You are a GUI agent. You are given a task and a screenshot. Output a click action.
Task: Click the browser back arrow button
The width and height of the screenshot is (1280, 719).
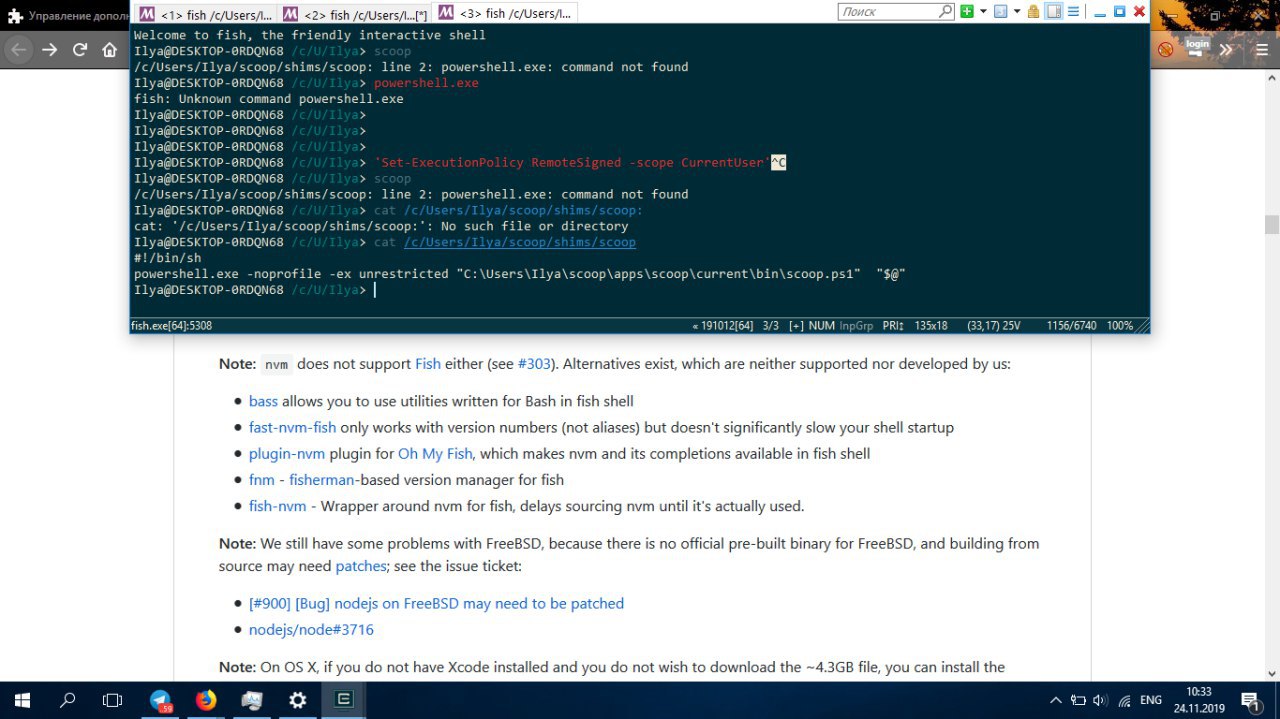[20, 49]
